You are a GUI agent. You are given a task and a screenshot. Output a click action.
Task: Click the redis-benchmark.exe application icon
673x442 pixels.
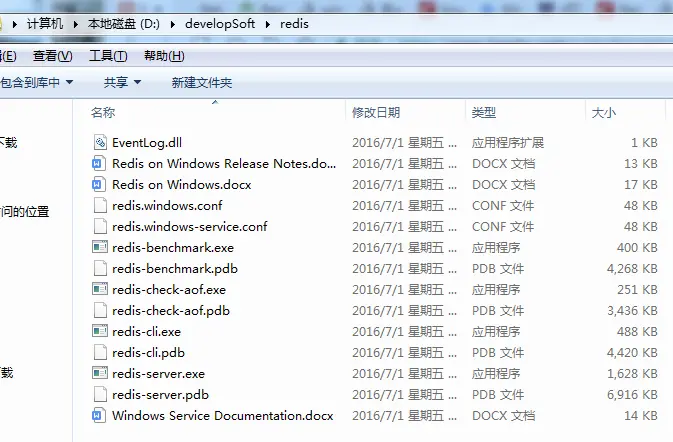[x=100, y=248]
